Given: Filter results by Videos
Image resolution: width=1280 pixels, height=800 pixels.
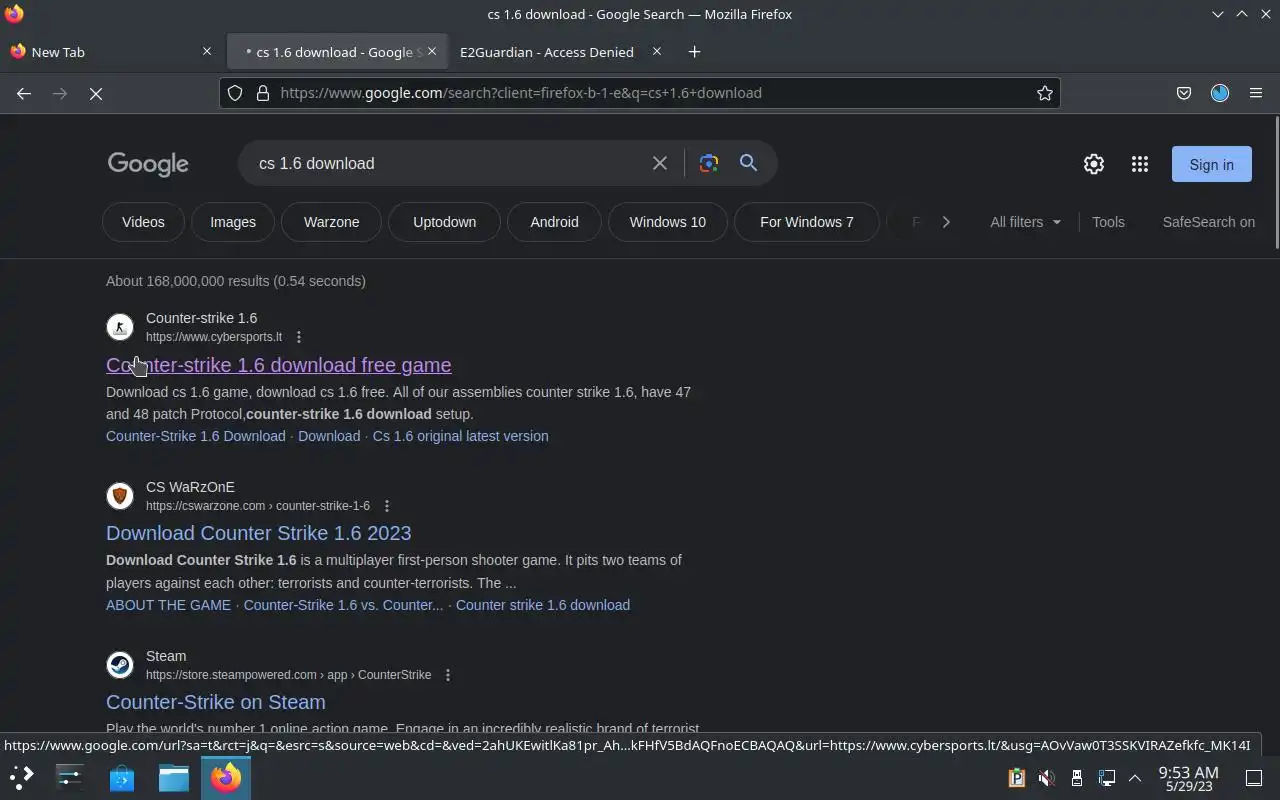Looking at the screenshot, I should tap(143, 222).
